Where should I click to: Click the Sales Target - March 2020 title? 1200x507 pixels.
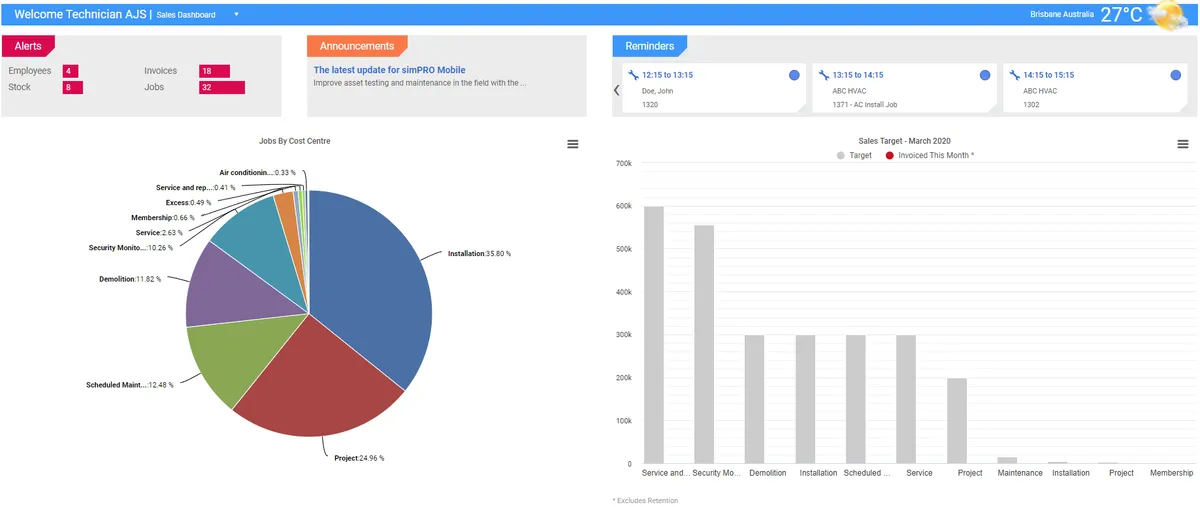(x=905, y=141)
